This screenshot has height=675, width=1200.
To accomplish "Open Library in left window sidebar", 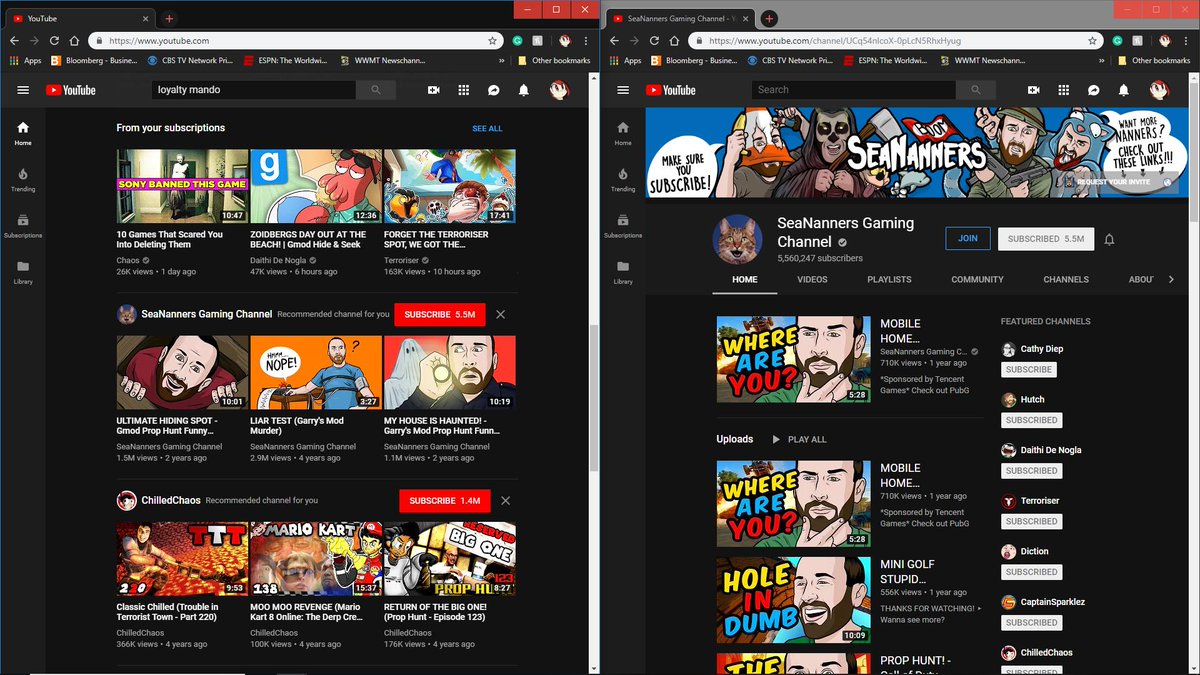I will [23, 272].
